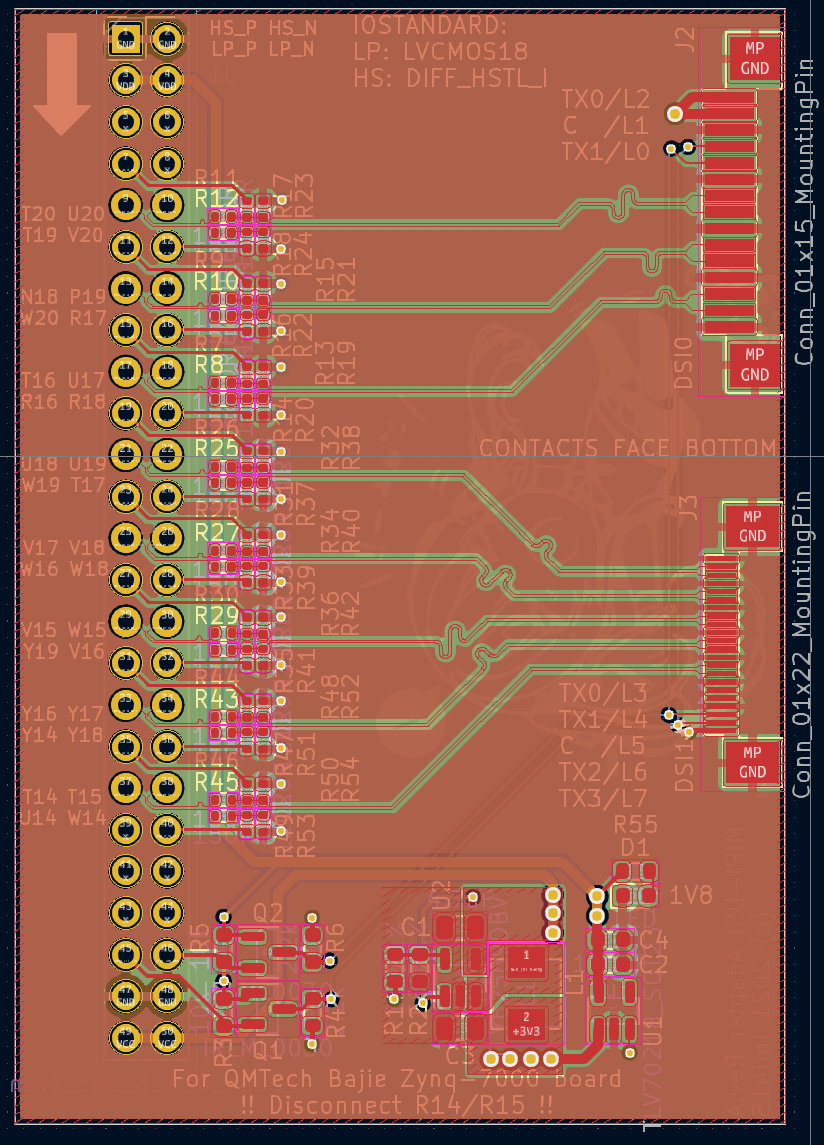Click the bottom MP GND pad near J3
This screenshot has height=1145, width=824.
(752, 763)
